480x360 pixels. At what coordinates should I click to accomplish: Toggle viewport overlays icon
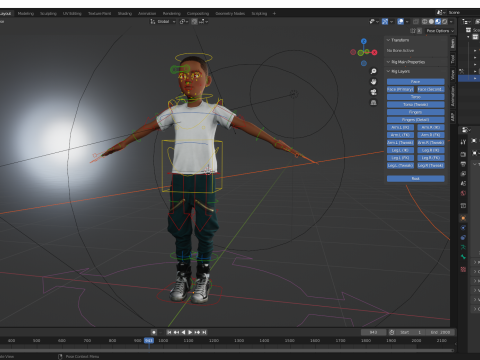click(401, 21)
